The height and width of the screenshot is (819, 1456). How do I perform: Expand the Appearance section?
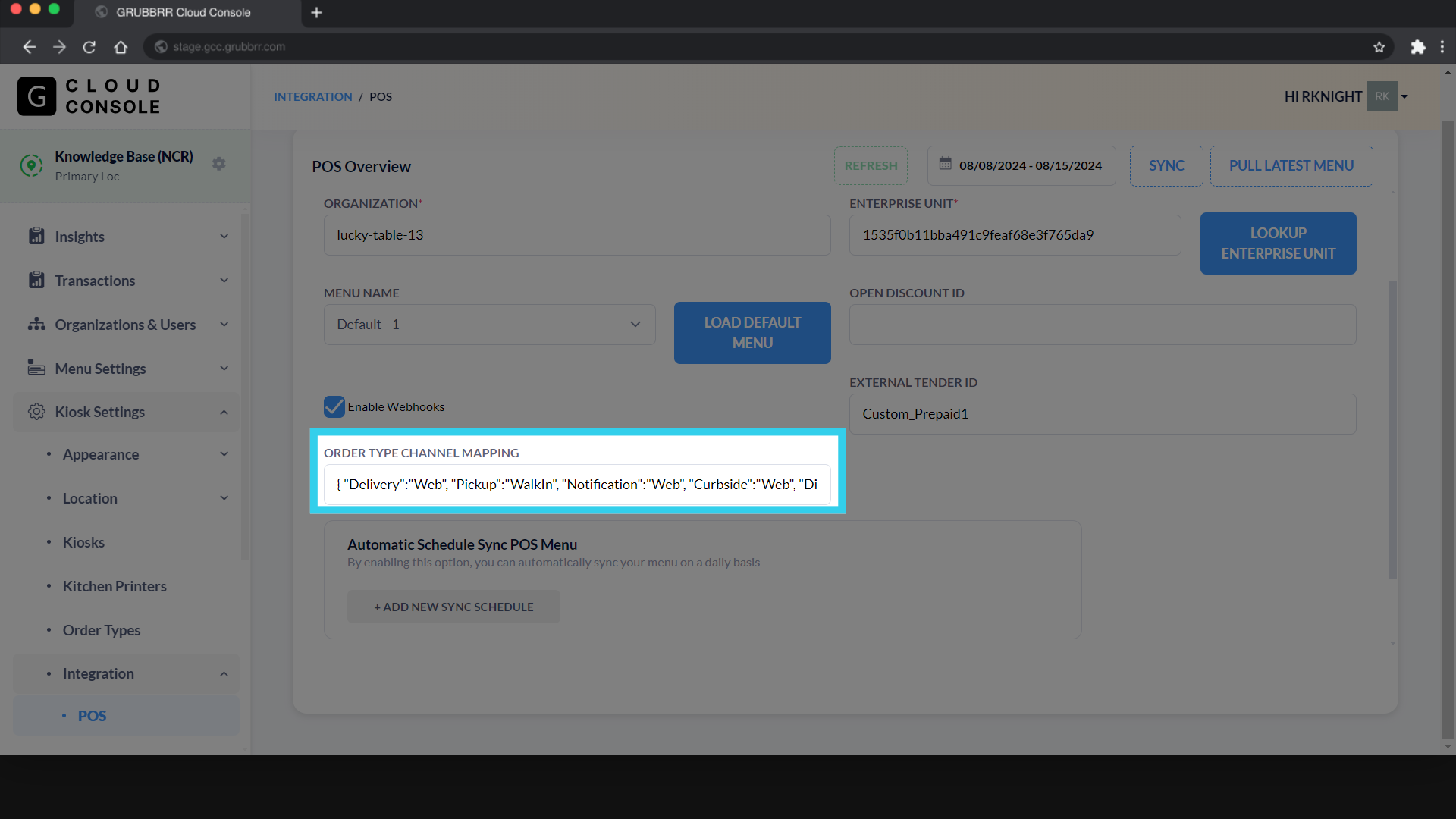tap(224, 453)
